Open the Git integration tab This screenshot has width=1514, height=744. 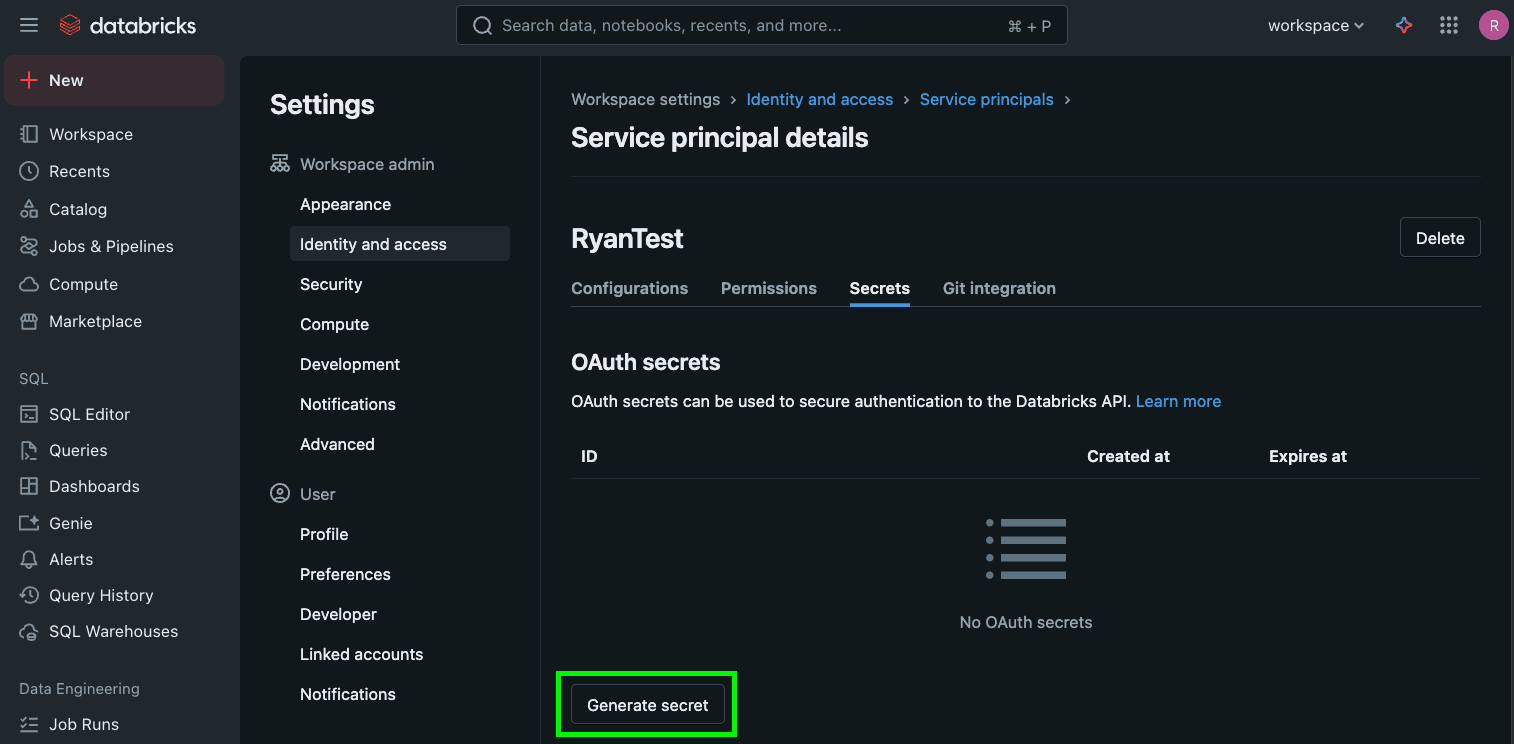(998, 288)
